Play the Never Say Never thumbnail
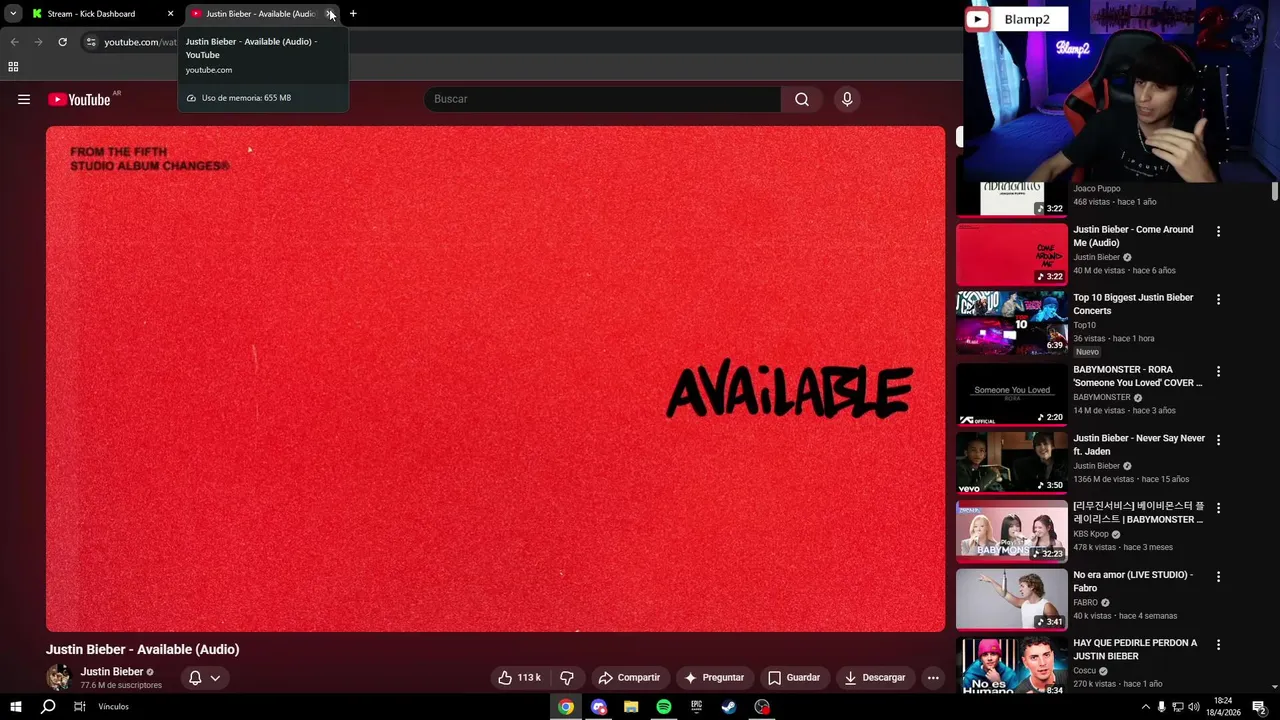Screen dimensions: 1280x720 pos(1012,463)
